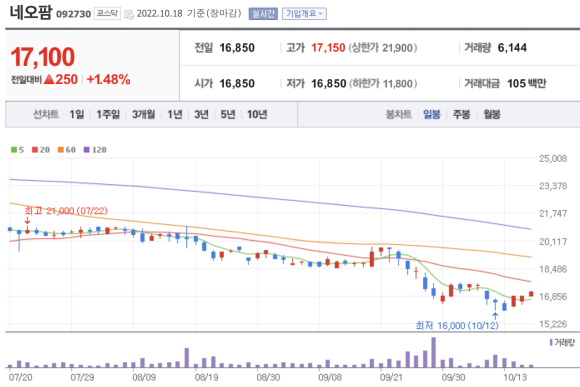Image resolution: width=580 pixels, height=387 pixels.
Task: Select the 1년 line chart tab
Action: tap(175, 114)
